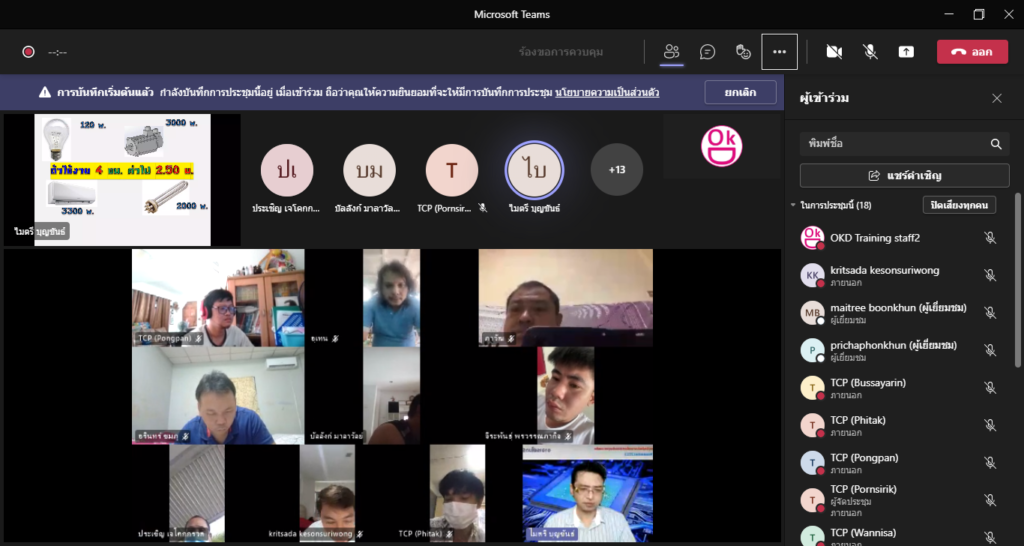Open the meeting chat icon
This screenshot has width=1024, height=546.
pos(707,52)
